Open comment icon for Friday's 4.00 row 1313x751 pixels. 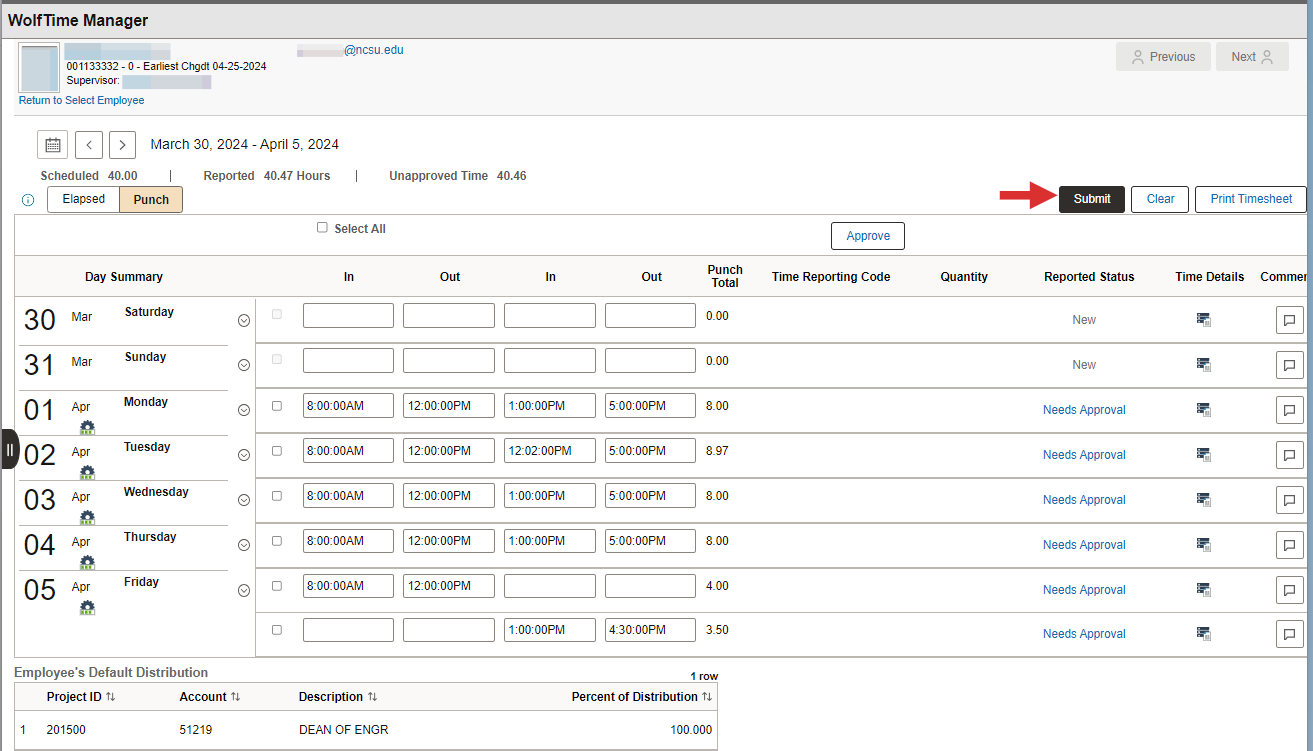[1290, 590]
